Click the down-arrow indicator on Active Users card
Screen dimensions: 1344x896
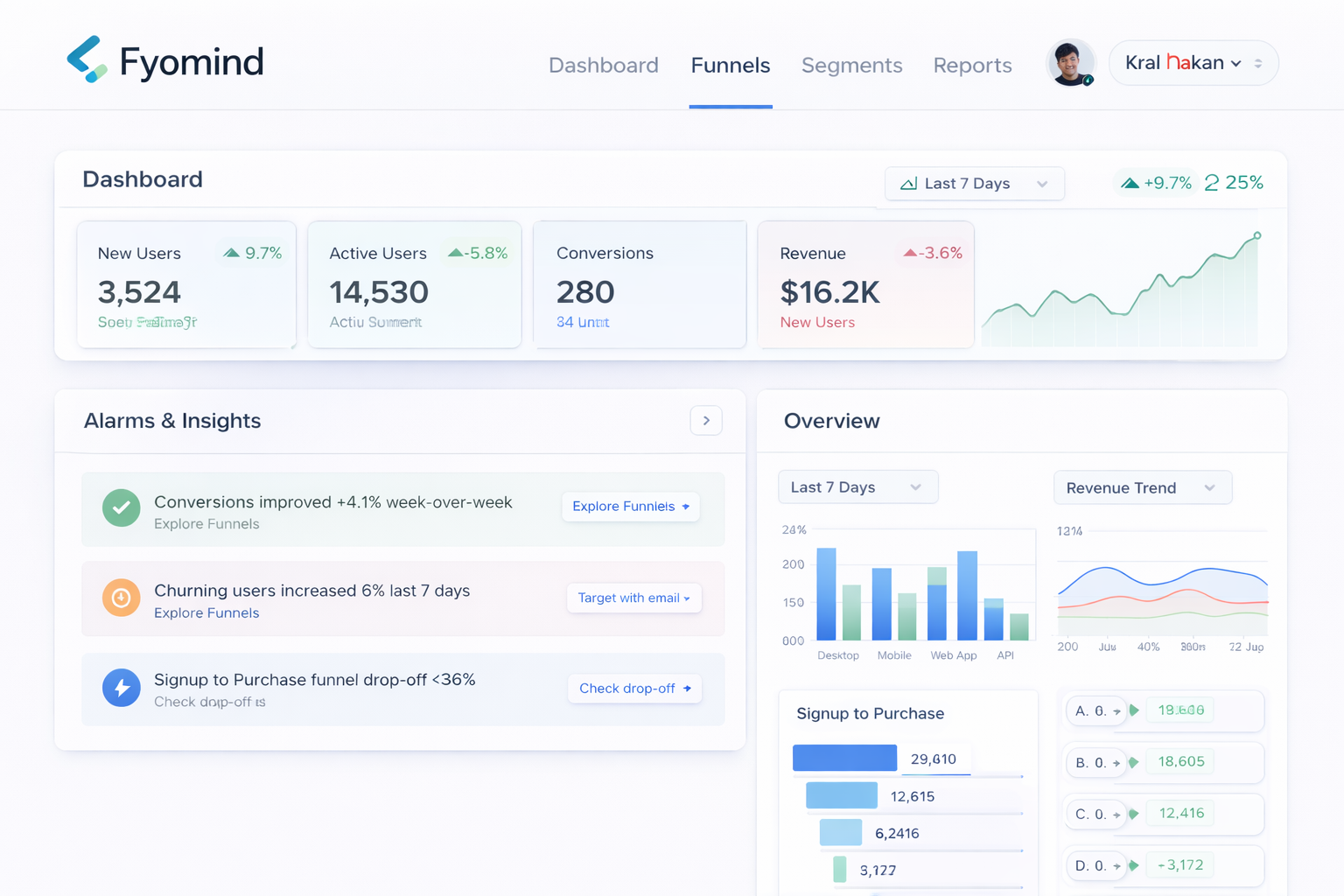(456, 253)
